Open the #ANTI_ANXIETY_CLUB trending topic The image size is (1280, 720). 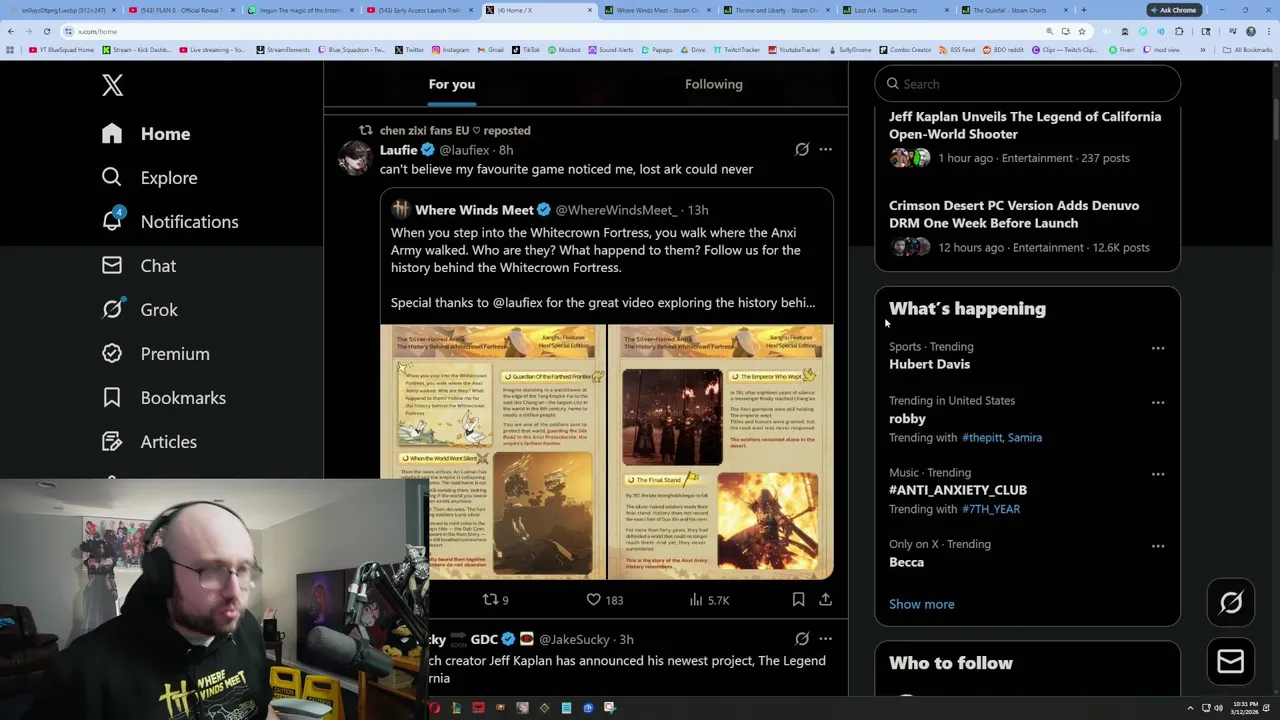tap(958, 490)
